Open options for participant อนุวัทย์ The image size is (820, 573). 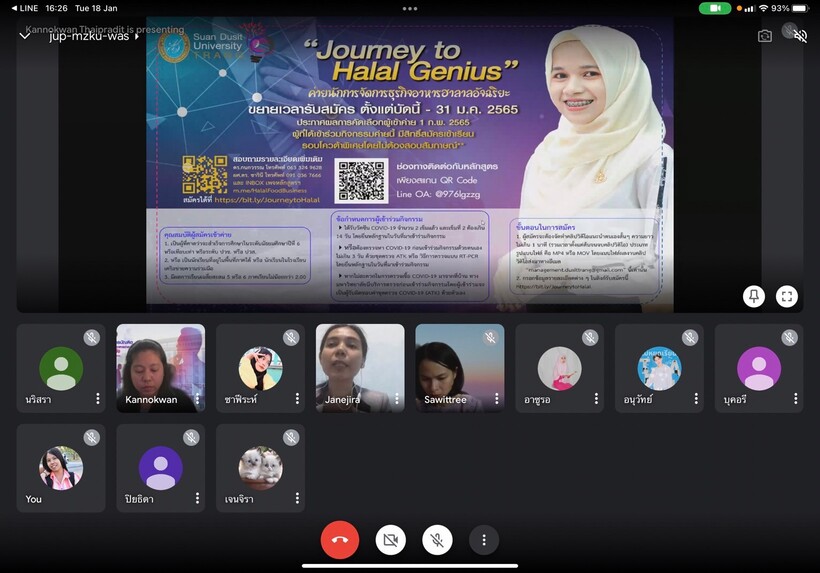[x=696, y=399]
